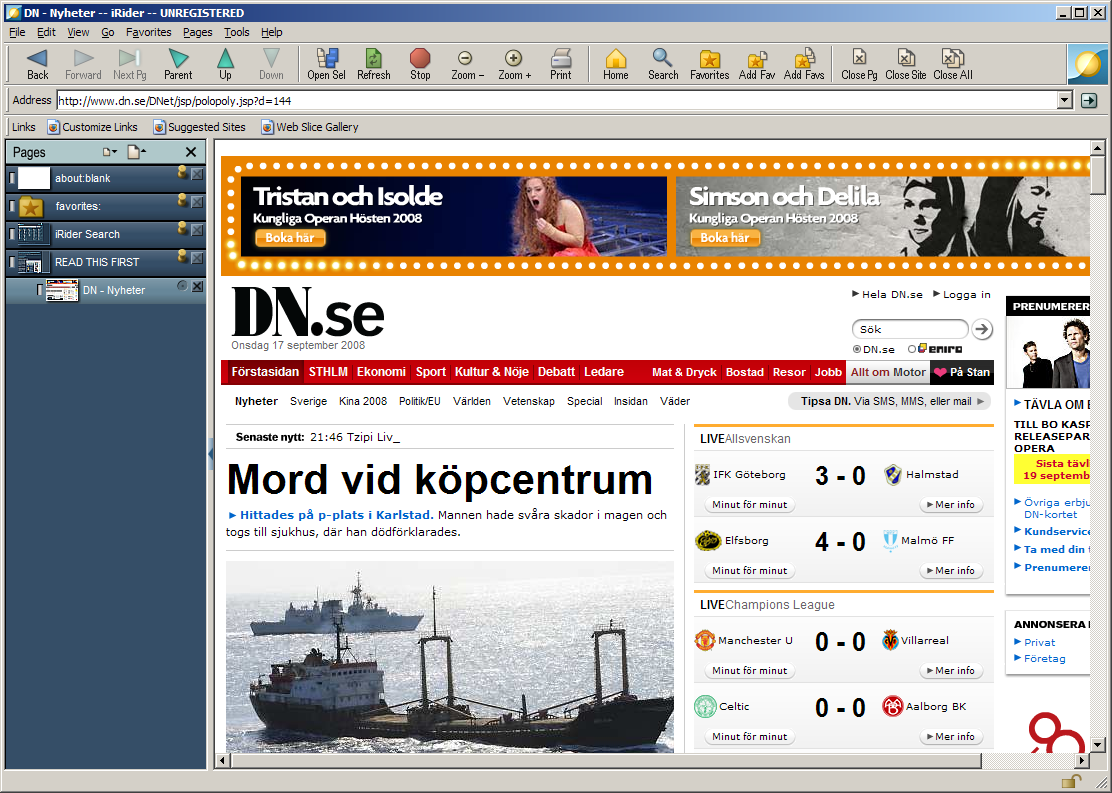This screenshot has width=1112, height=793.
Task: Click the horizontal scrollbar thumb
Action: [606, 760]
